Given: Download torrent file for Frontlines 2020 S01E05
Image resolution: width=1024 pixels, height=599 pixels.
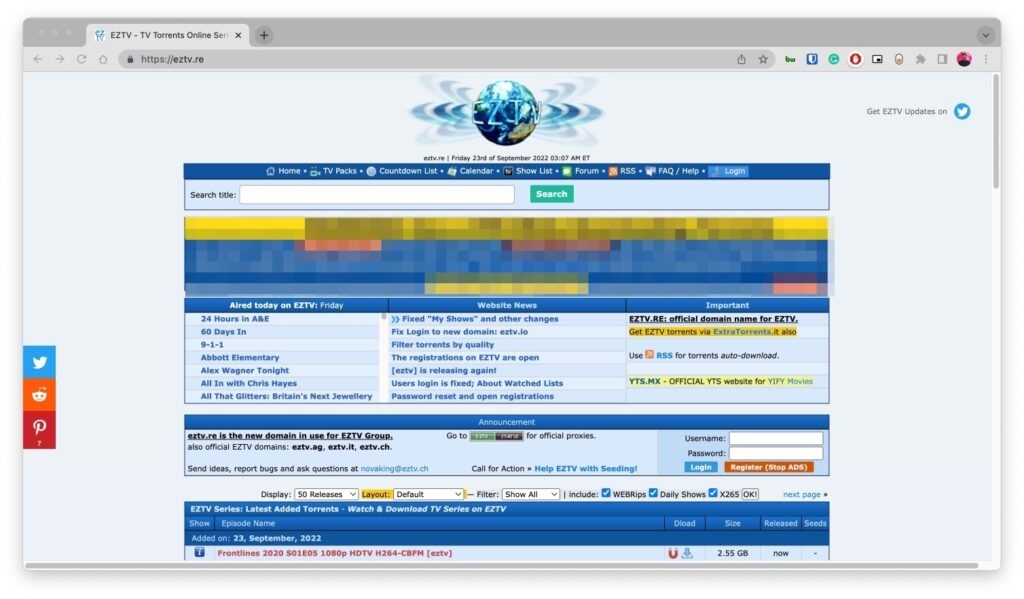Looking at the screenshot, I should [687, 553].
